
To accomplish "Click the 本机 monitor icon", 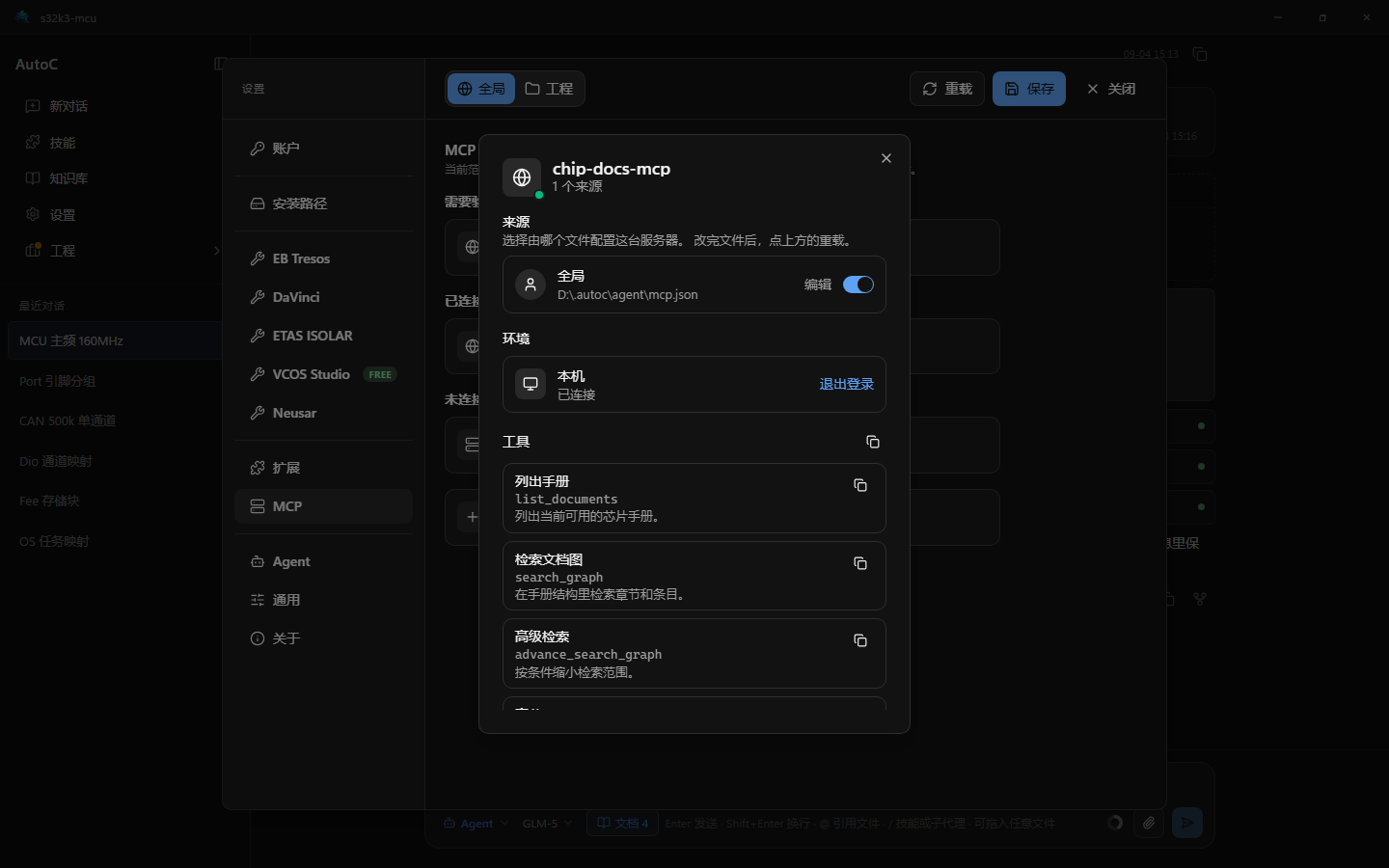I will 531,384.
